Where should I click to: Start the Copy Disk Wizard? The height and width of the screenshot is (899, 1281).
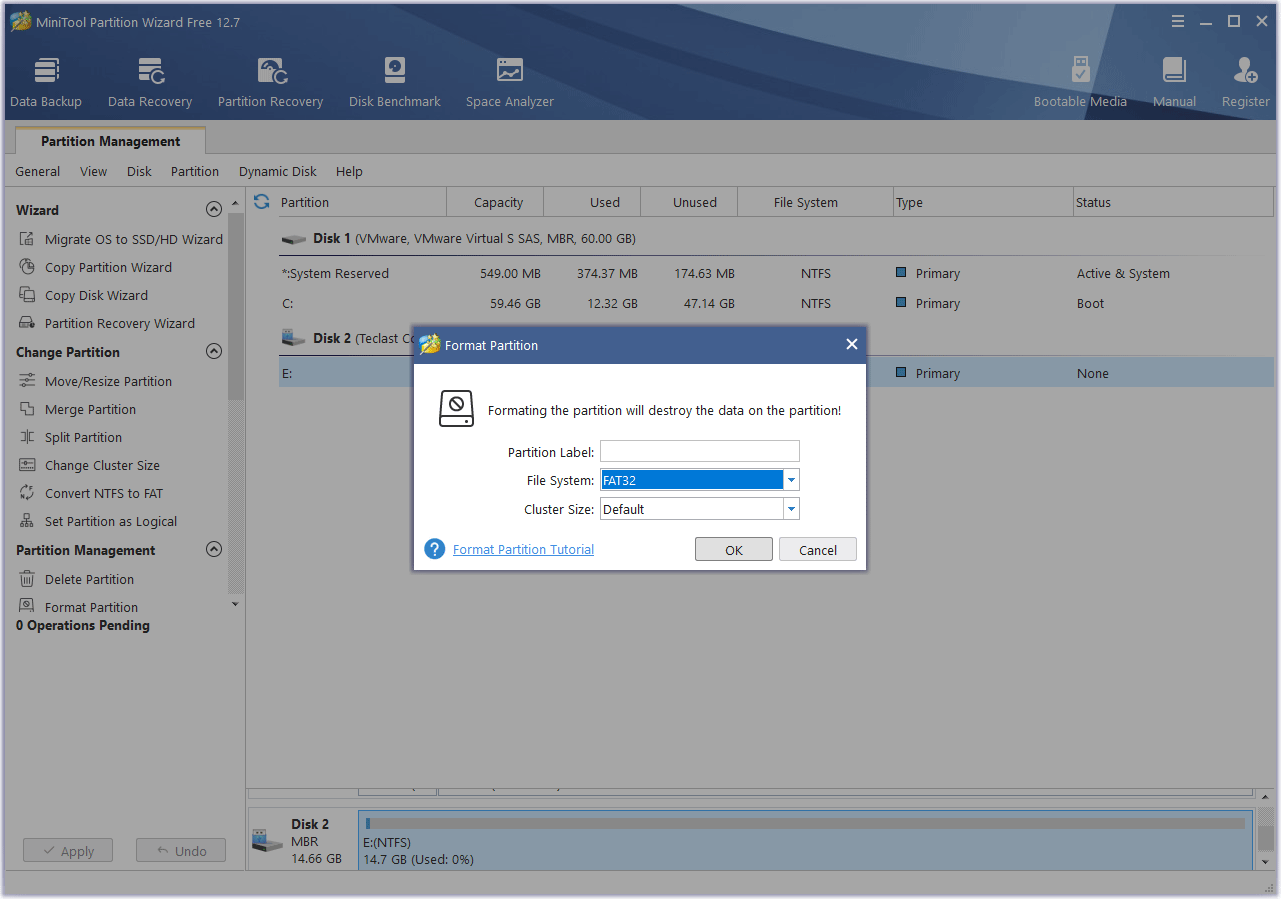pos(83,295)
